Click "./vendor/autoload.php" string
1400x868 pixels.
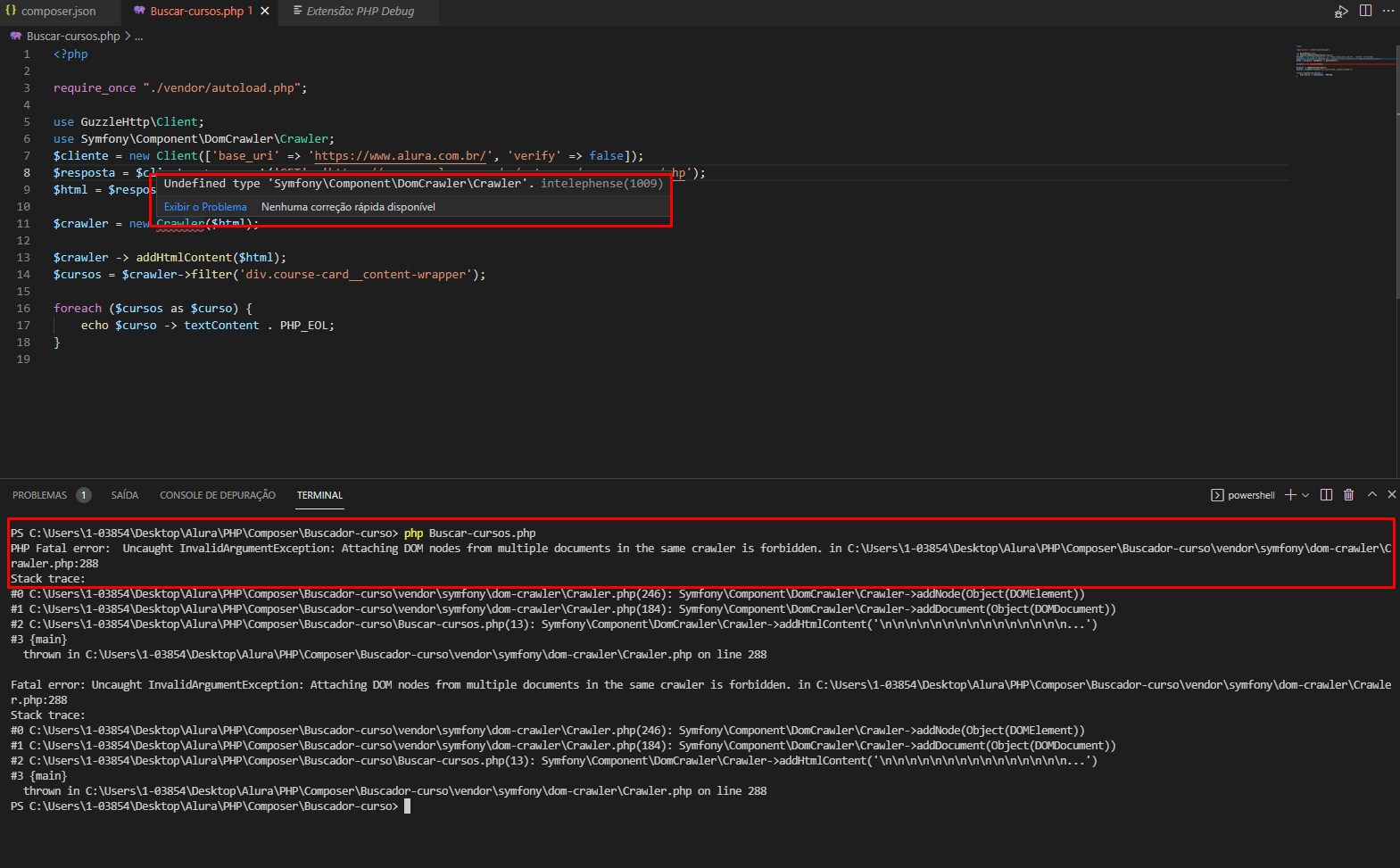point(221,88)
